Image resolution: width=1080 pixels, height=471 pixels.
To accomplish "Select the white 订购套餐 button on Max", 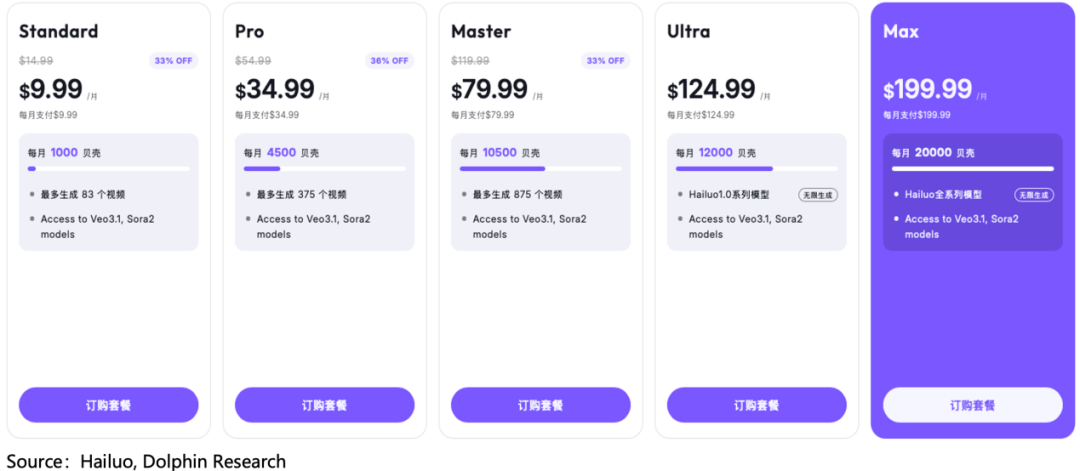I will pyautogui.click(x=972, y=405).
